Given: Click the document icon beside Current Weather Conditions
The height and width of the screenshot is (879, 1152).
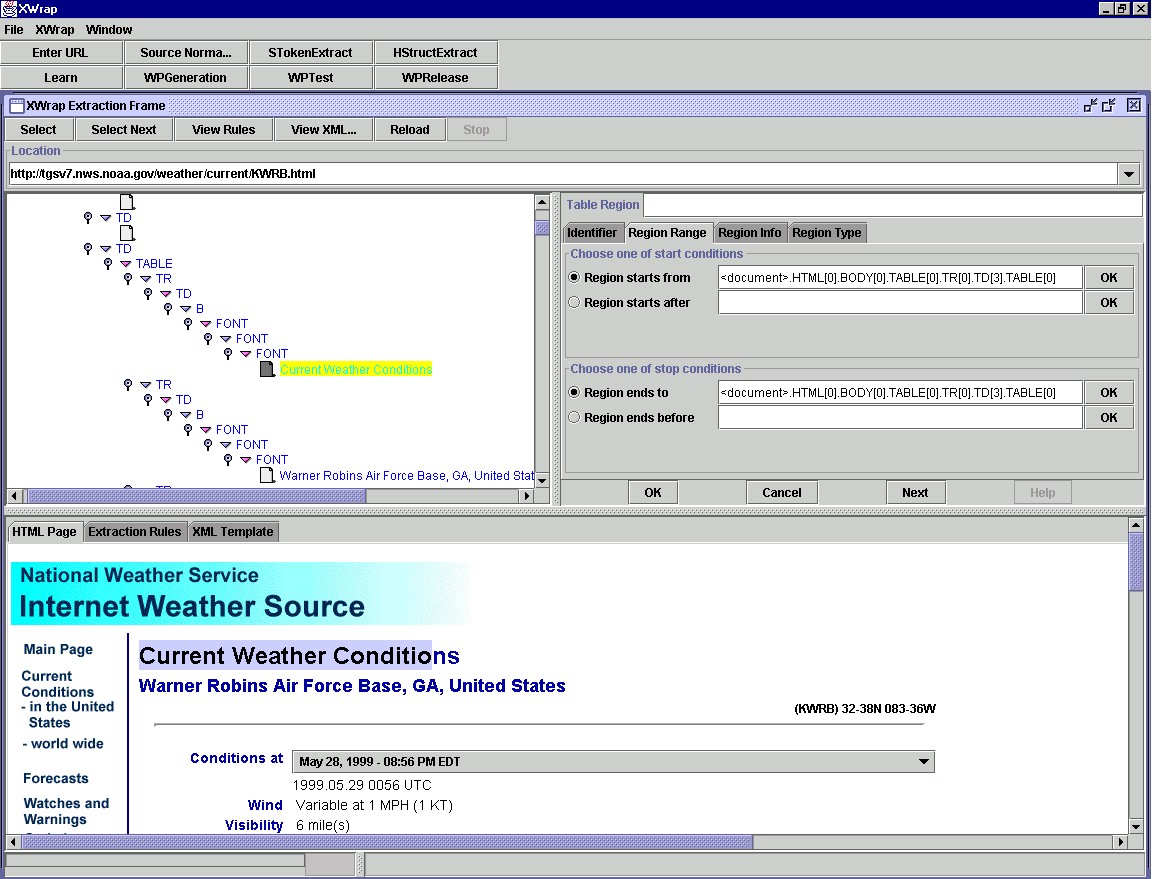Looking at the screenshot, I should (267, 370).
